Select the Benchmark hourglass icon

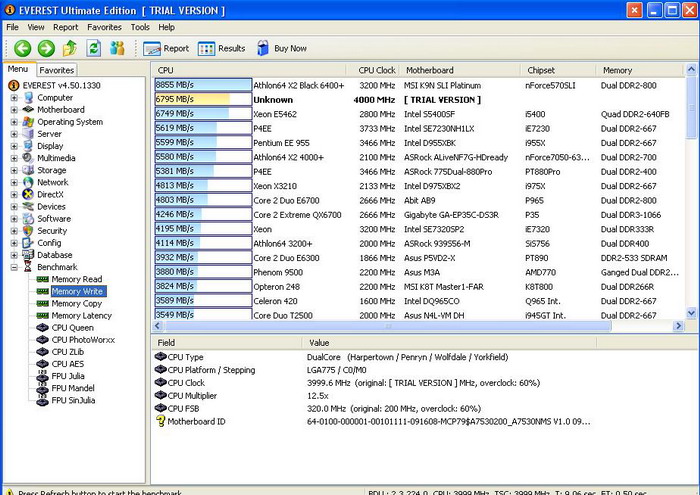28,267
